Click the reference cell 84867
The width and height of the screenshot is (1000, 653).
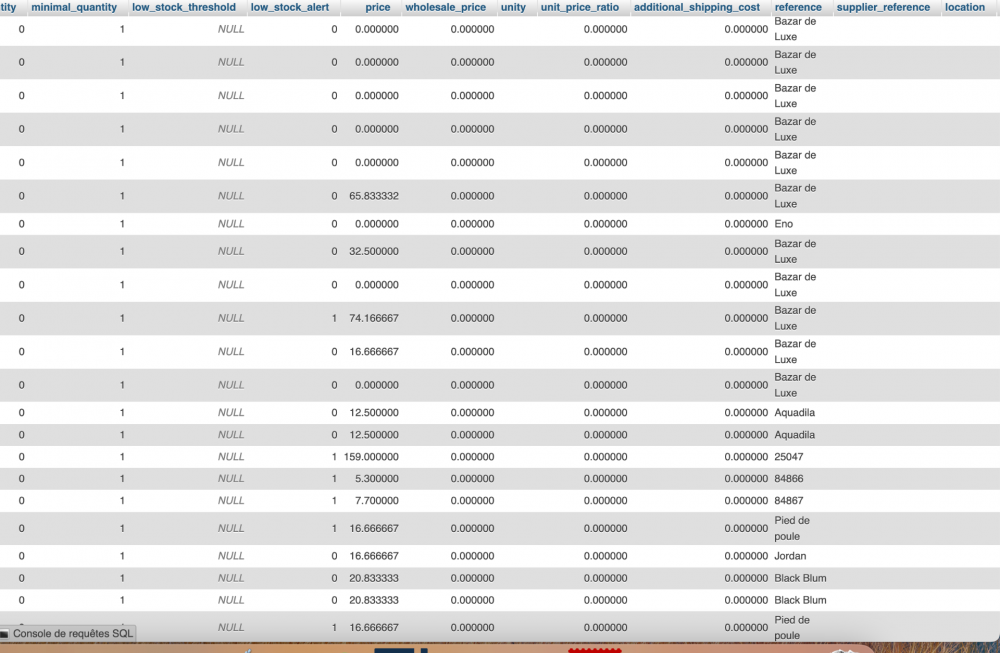pos(789,501)
